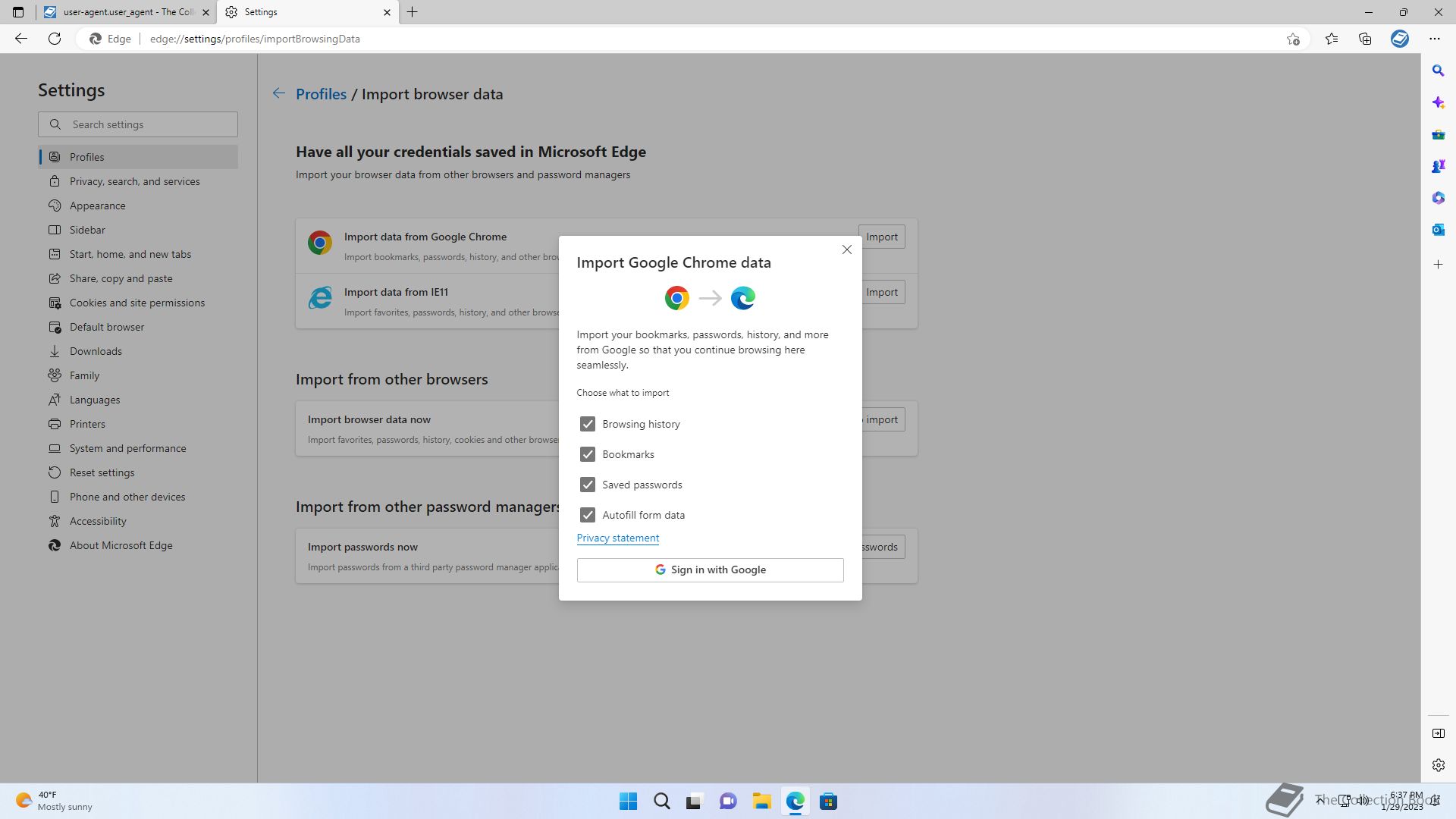
Task: Click sidebar settings gear icon
Action: click(x=1438, y=765)
